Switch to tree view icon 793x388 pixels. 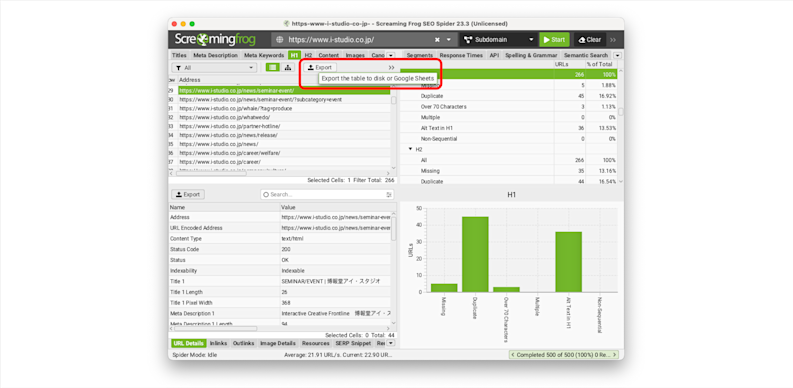click(288, 67)
